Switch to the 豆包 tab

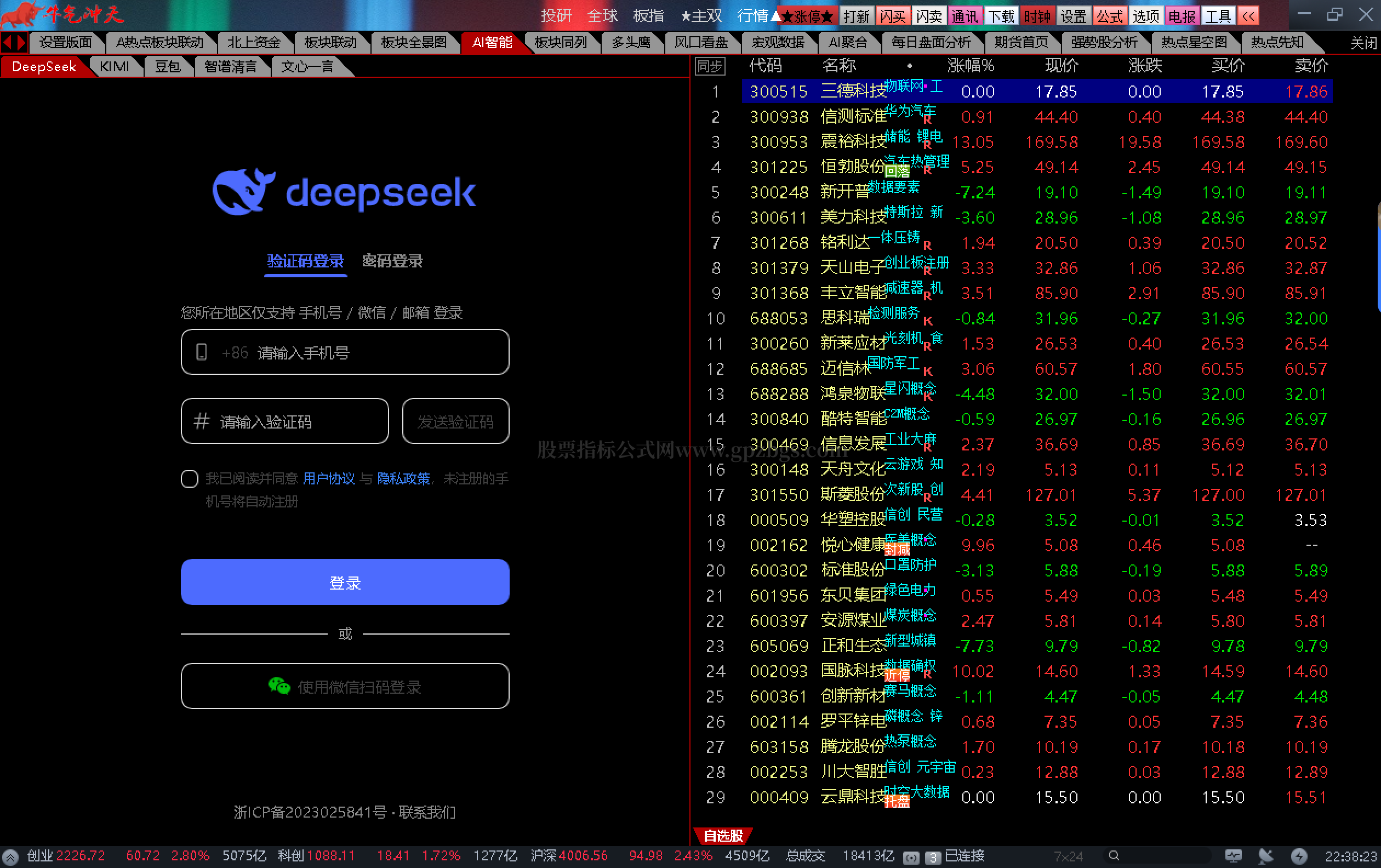(168, 66)
